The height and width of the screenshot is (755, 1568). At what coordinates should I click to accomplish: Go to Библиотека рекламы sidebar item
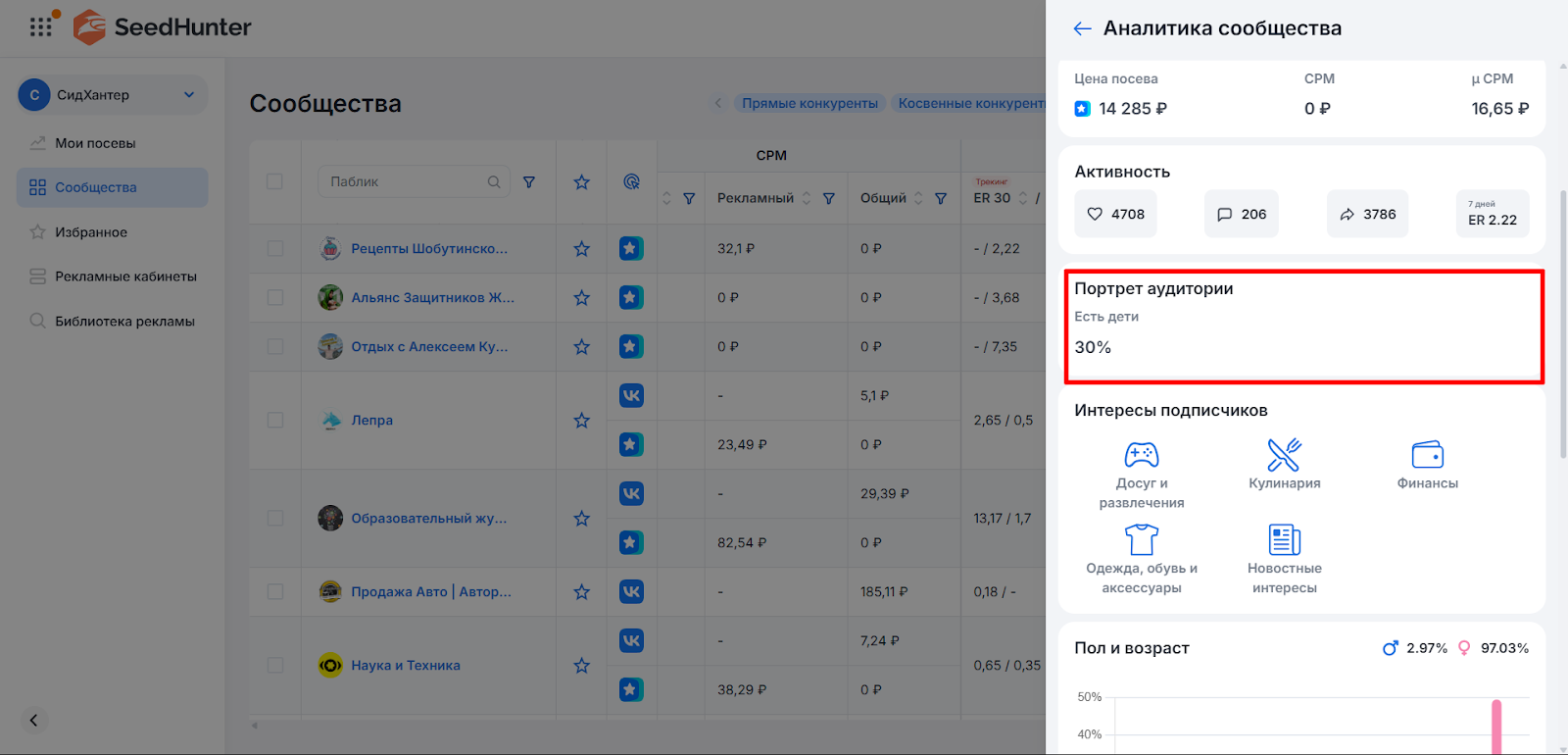click(x=124, y=322)
